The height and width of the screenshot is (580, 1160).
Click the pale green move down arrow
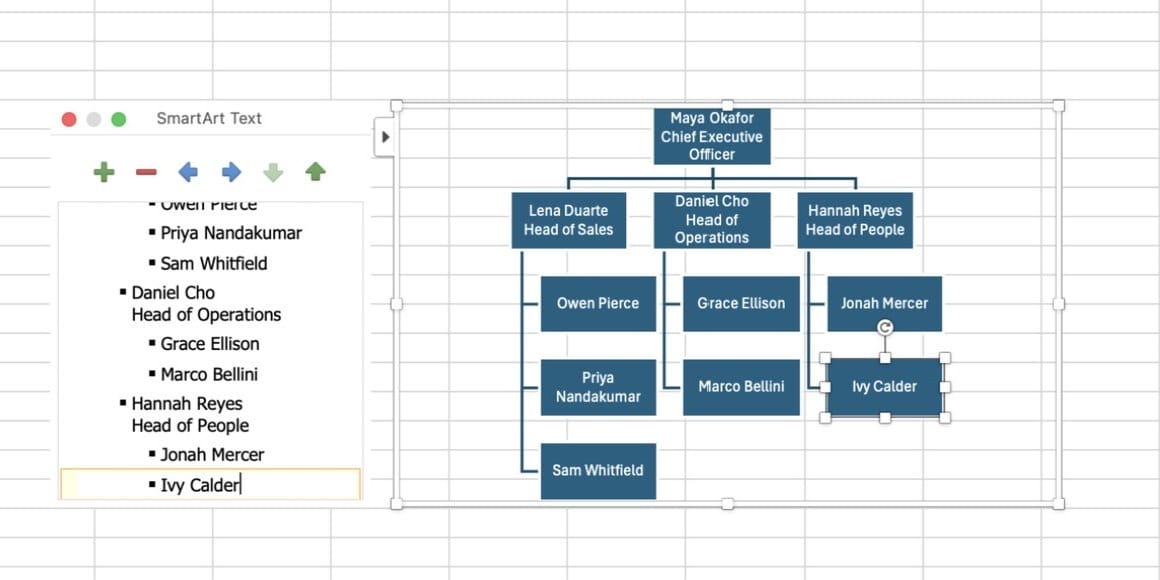click(273, 172)
